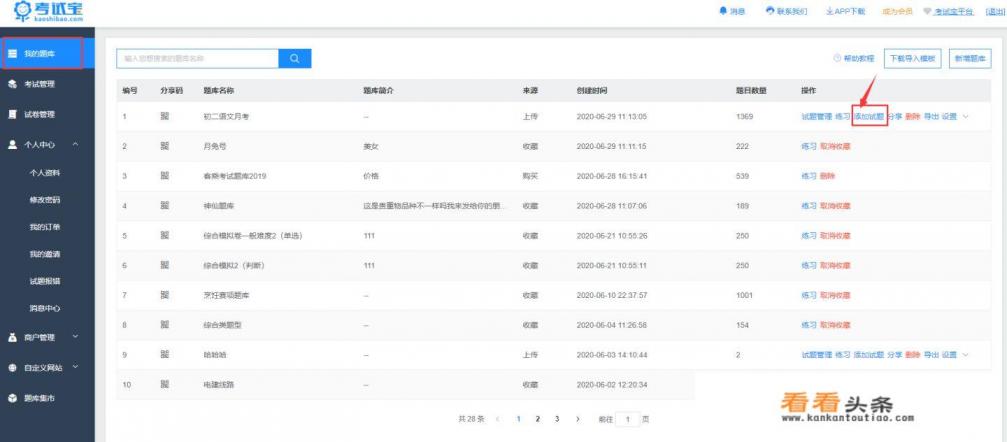Open the share QR code for row 3 (2019 bank)
The image size is (1007, 442).
[x=164, y=176]
